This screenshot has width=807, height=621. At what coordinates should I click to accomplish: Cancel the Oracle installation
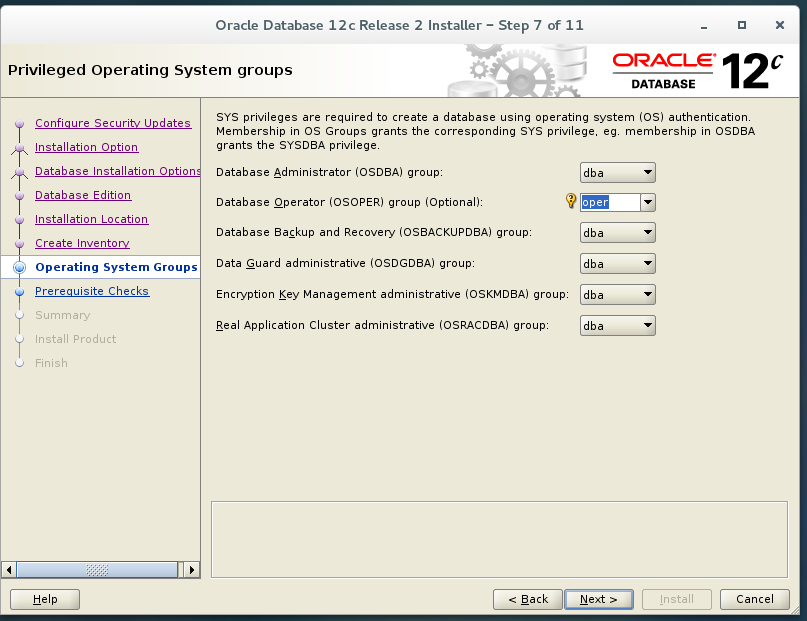coord(754,599)
